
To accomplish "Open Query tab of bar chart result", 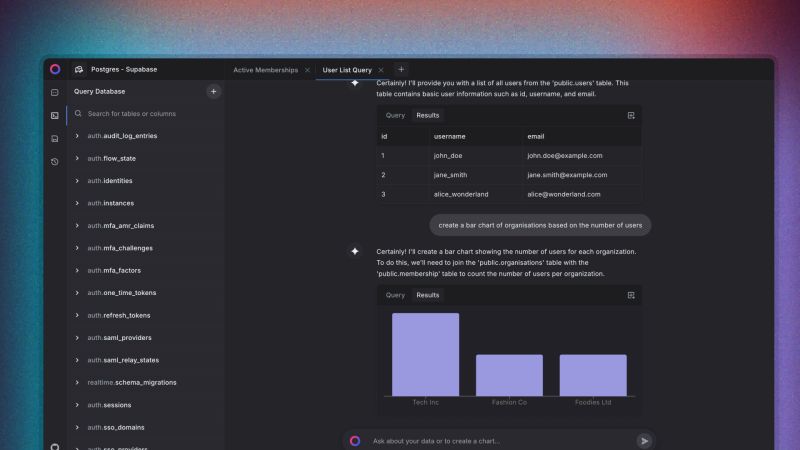I will point(395,295).
